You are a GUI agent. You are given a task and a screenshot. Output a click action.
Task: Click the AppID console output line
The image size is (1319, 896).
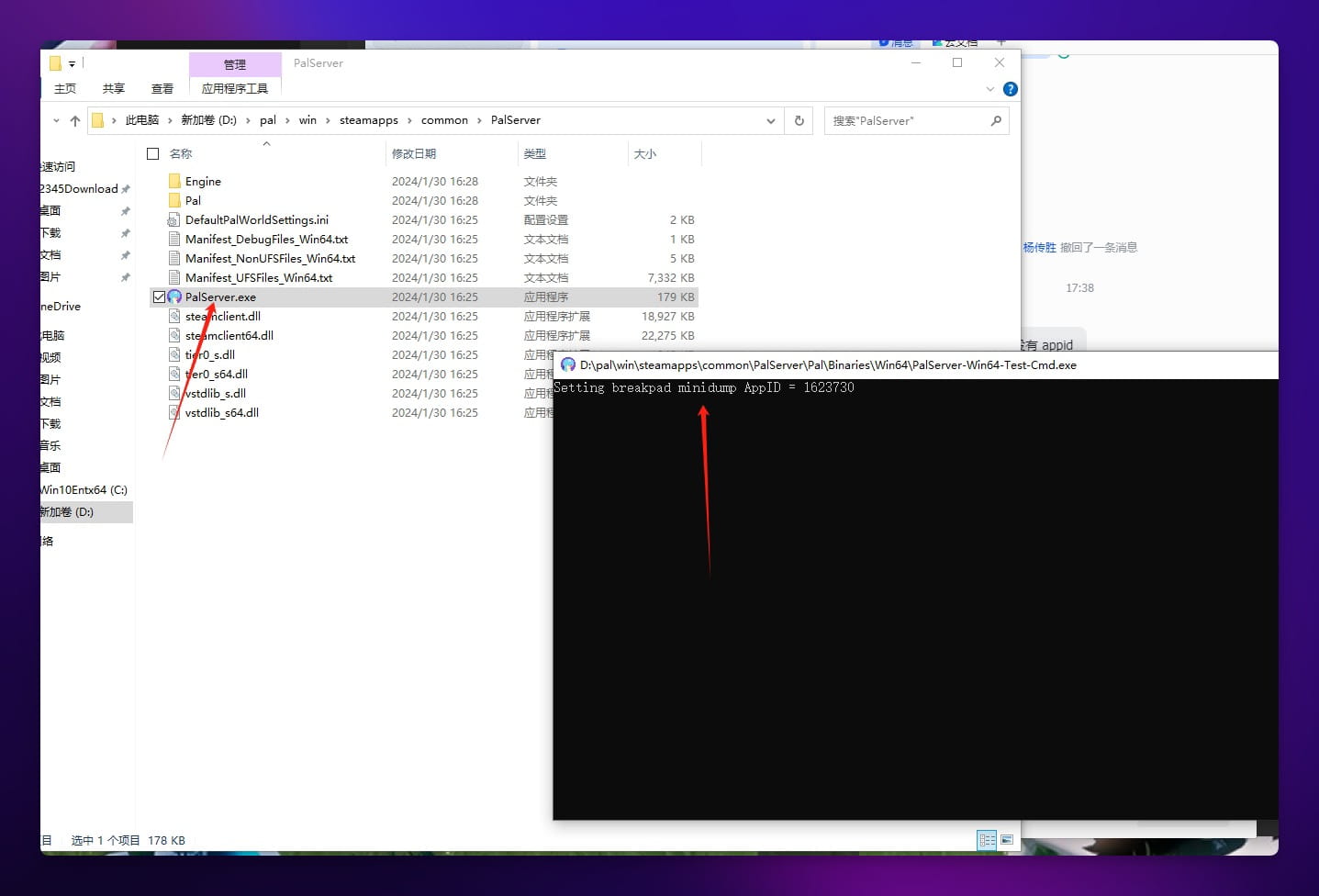point(704,387)
